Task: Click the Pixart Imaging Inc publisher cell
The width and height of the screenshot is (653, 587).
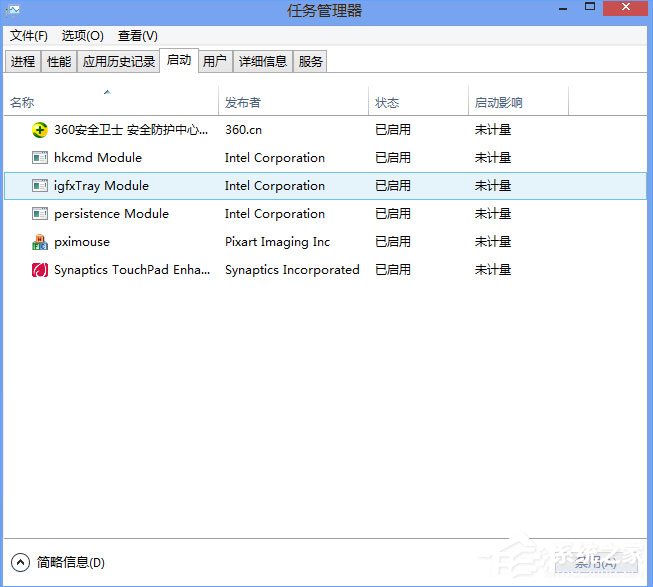Action: point(277,242)
